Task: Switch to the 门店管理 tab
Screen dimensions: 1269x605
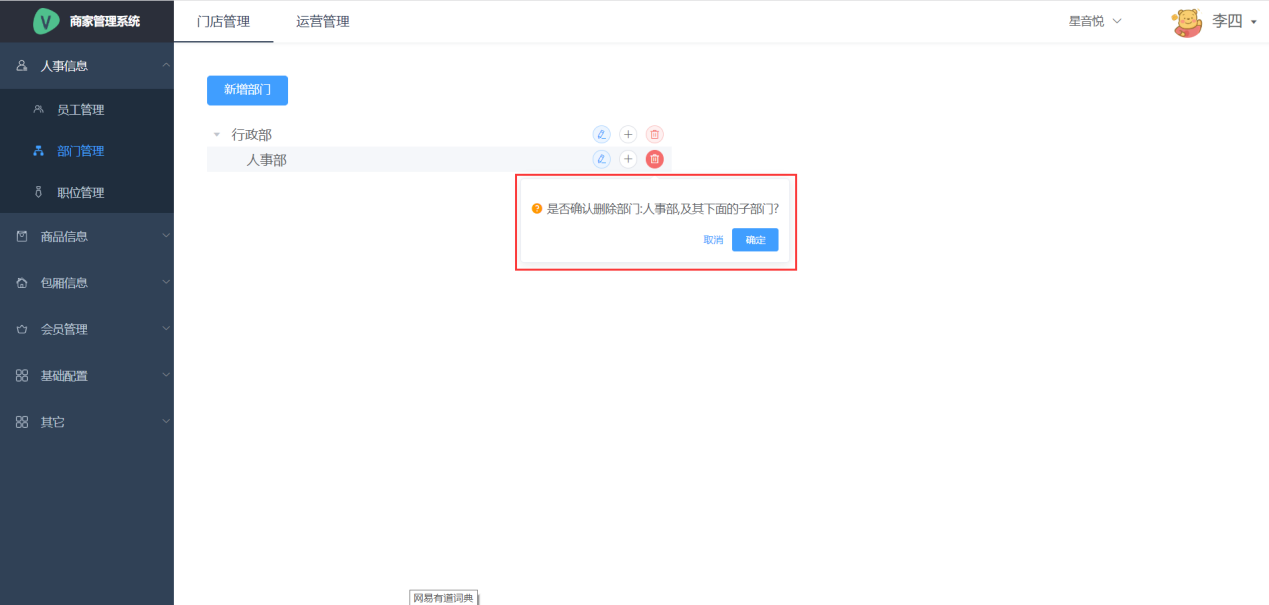Action: [x=223, y=21]
